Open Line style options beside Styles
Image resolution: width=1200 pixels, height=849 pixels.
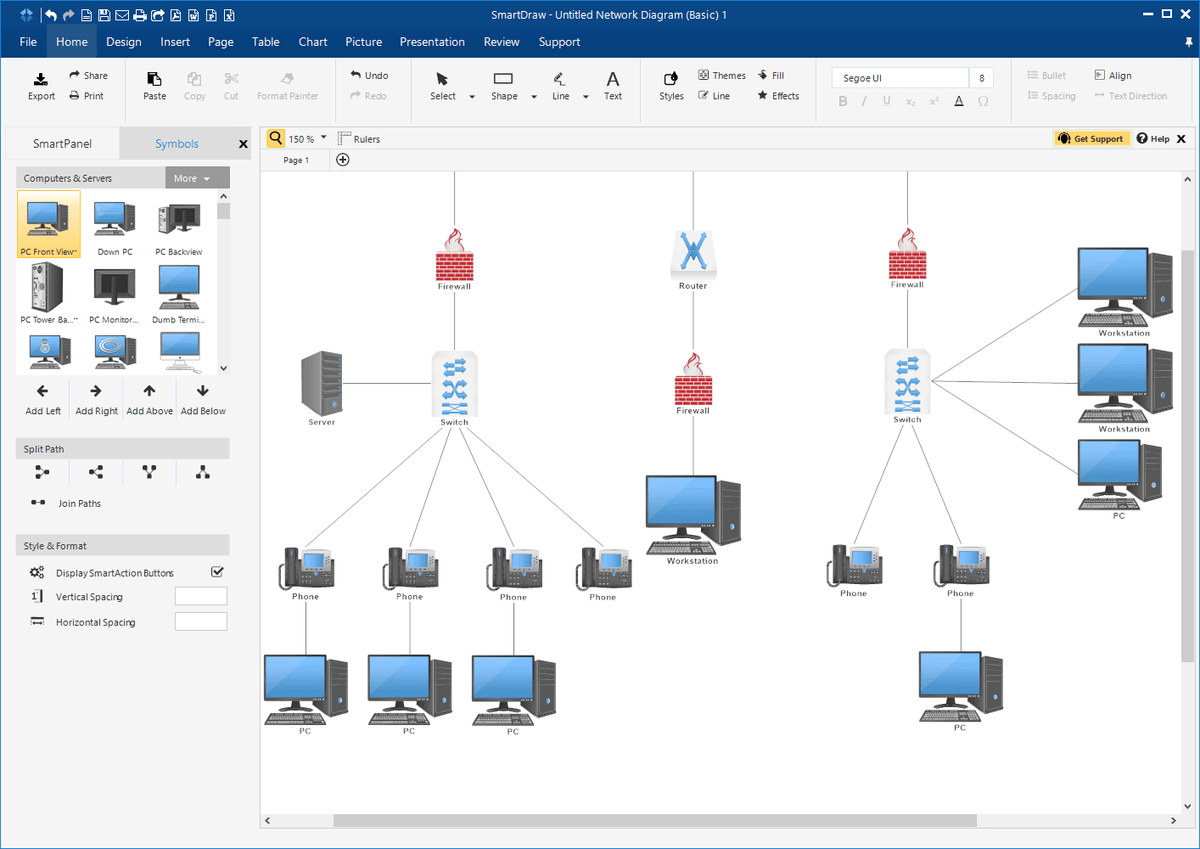[714, 96]
